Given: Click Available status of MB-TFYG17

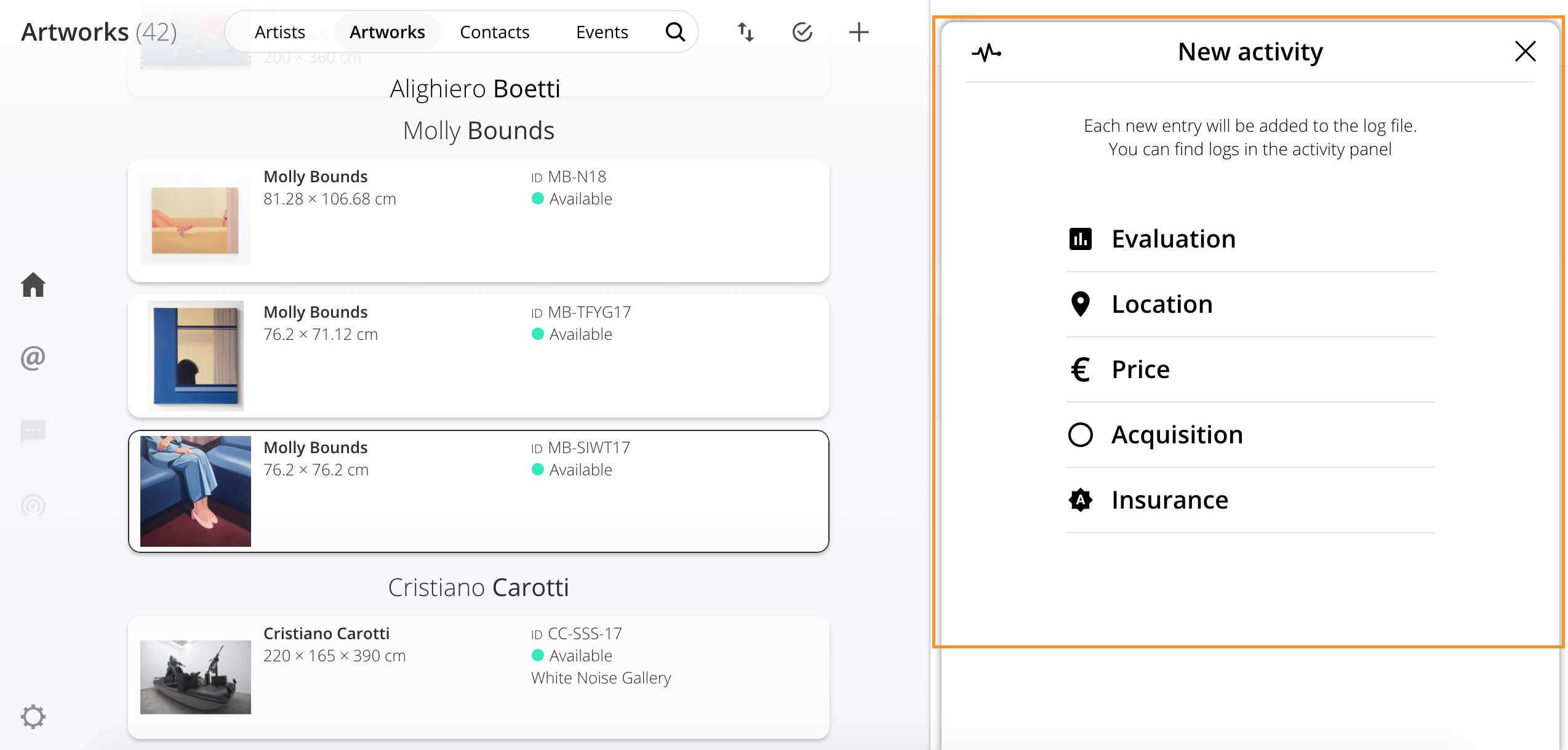Looking at the screenshot, I should pyautogui.click(x=572, y=334).
